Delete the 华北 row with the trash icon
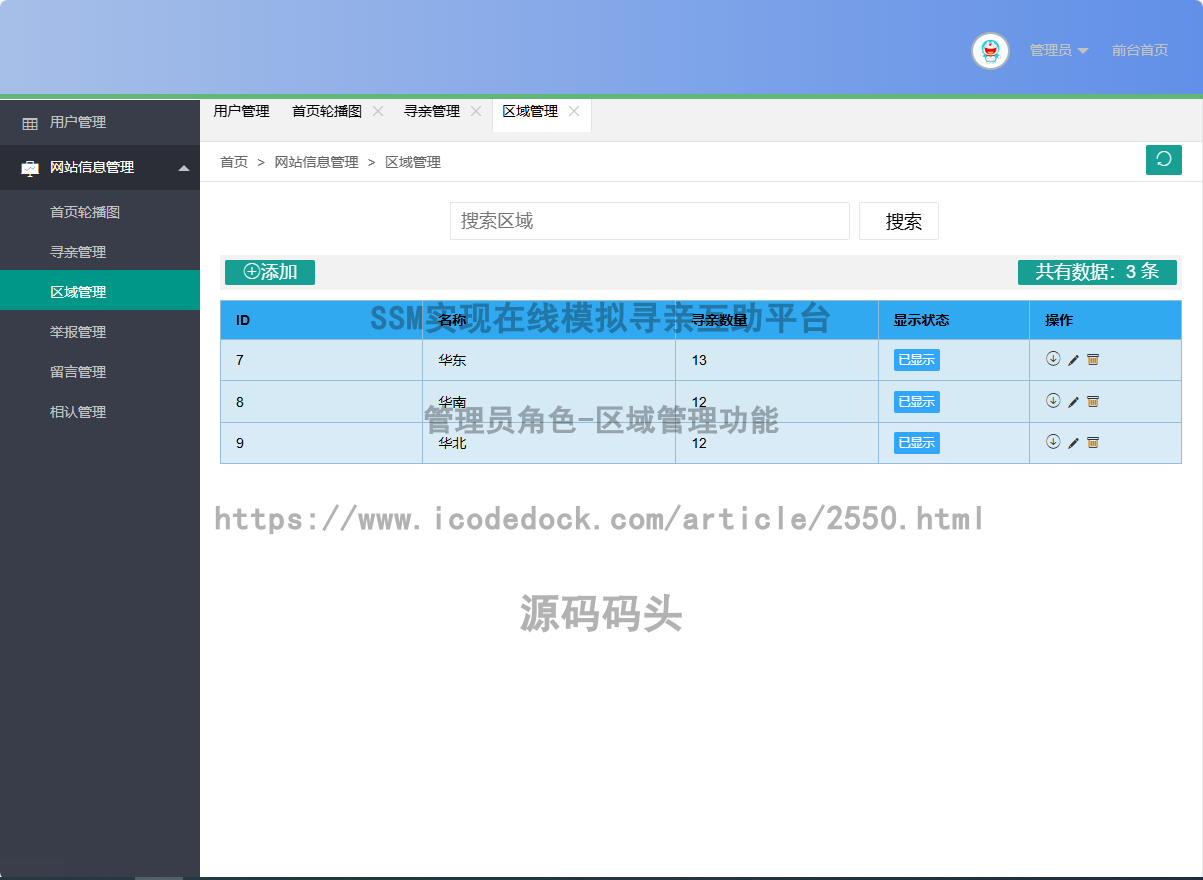 point(1093,443)
